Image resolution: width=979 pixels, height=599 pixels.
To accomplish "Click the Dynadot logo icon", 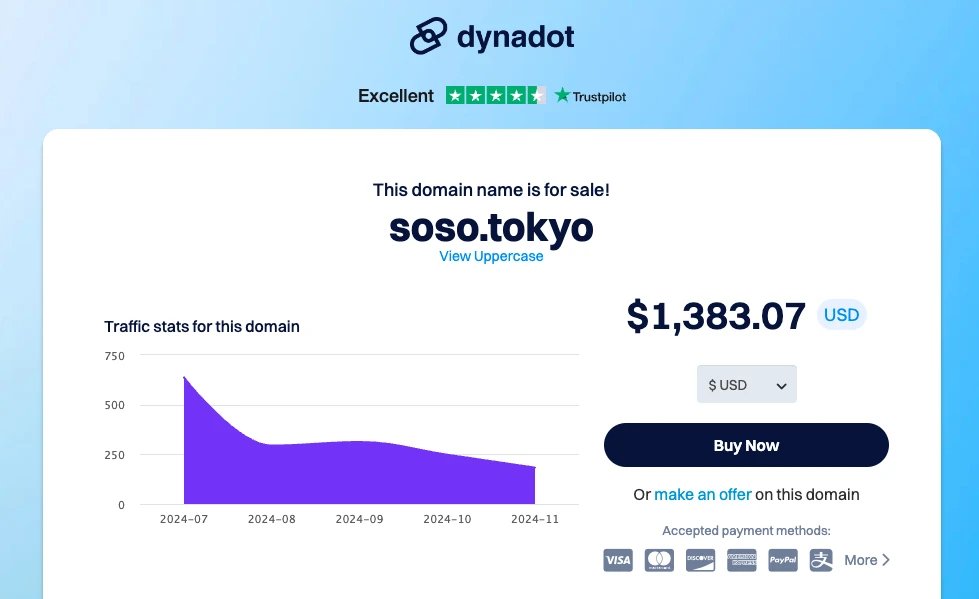I will click(428, 37).
